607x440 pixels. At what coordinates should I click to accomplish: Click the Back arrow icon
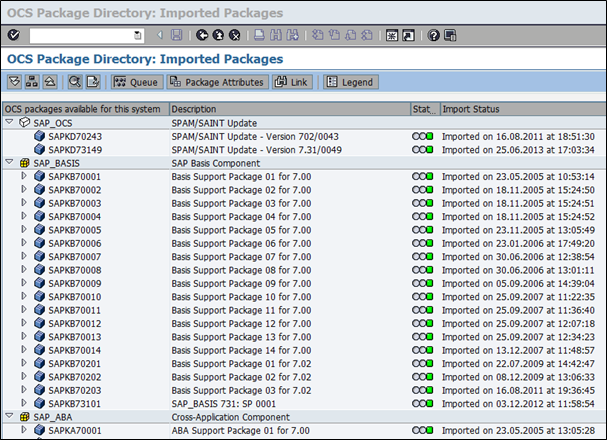point(202,35)
